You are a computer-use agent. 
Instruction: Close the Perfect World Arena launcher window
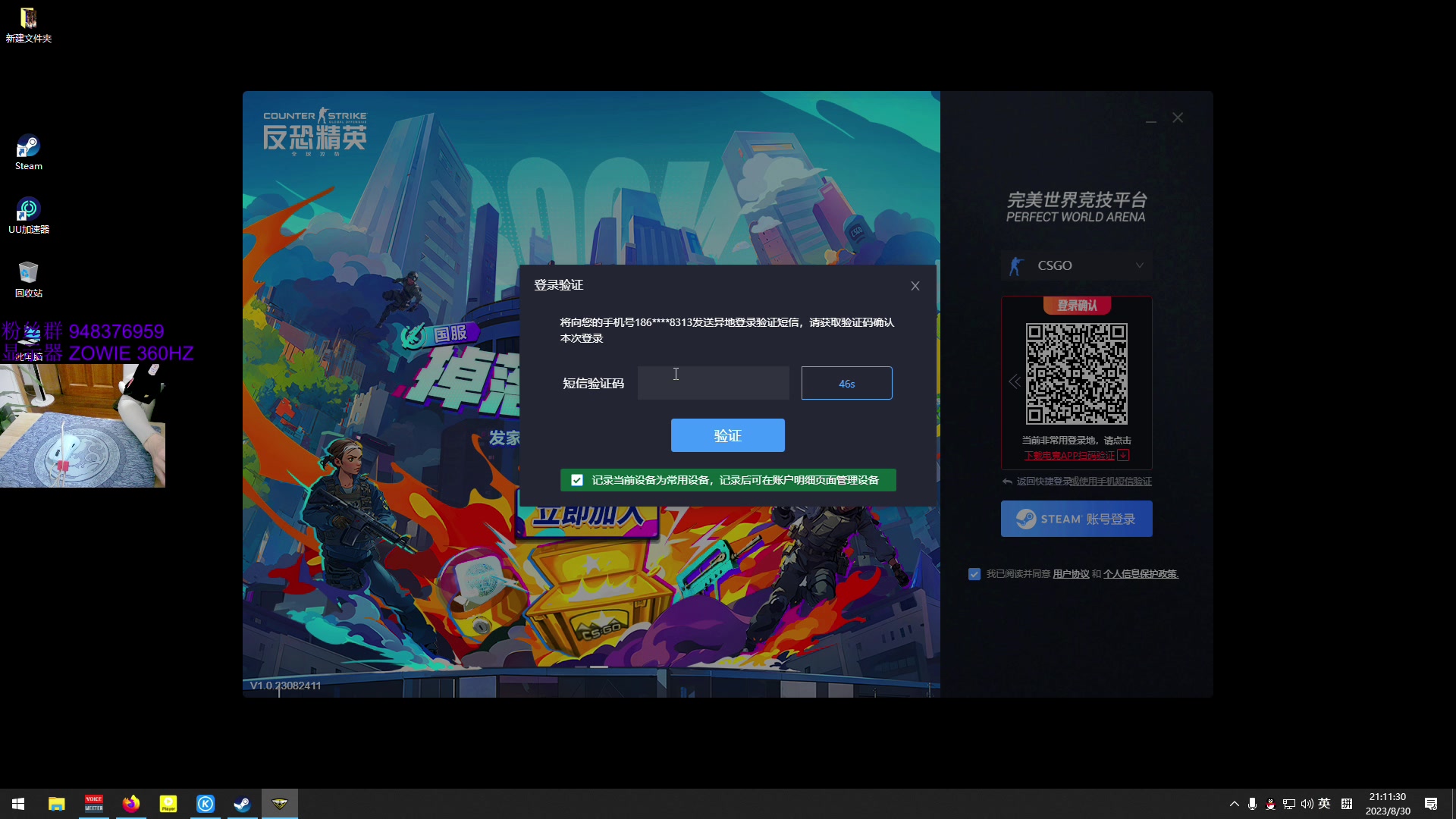(1178, 118)
